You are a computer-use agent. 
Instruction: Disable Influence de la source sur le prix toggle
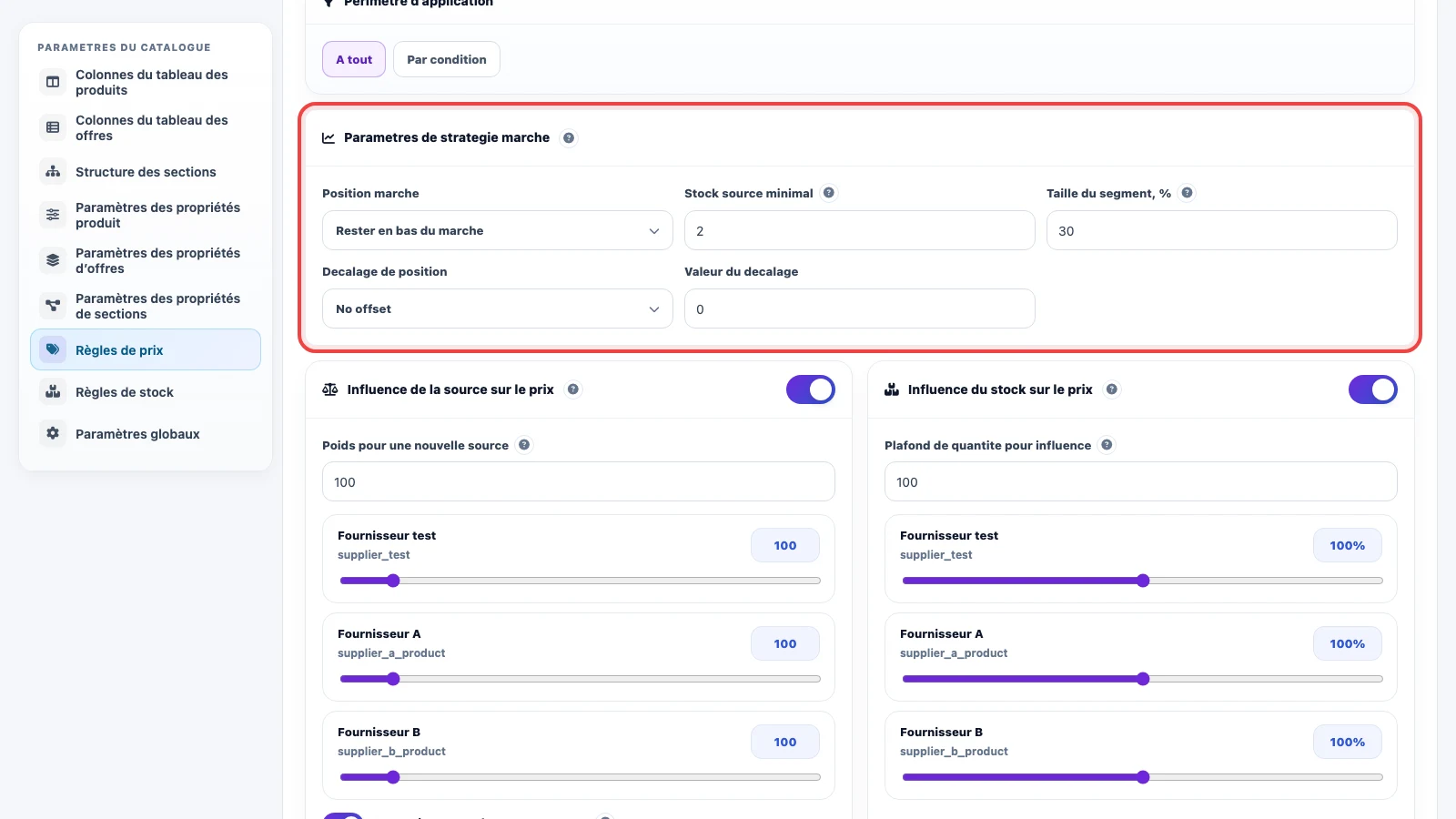811,389
